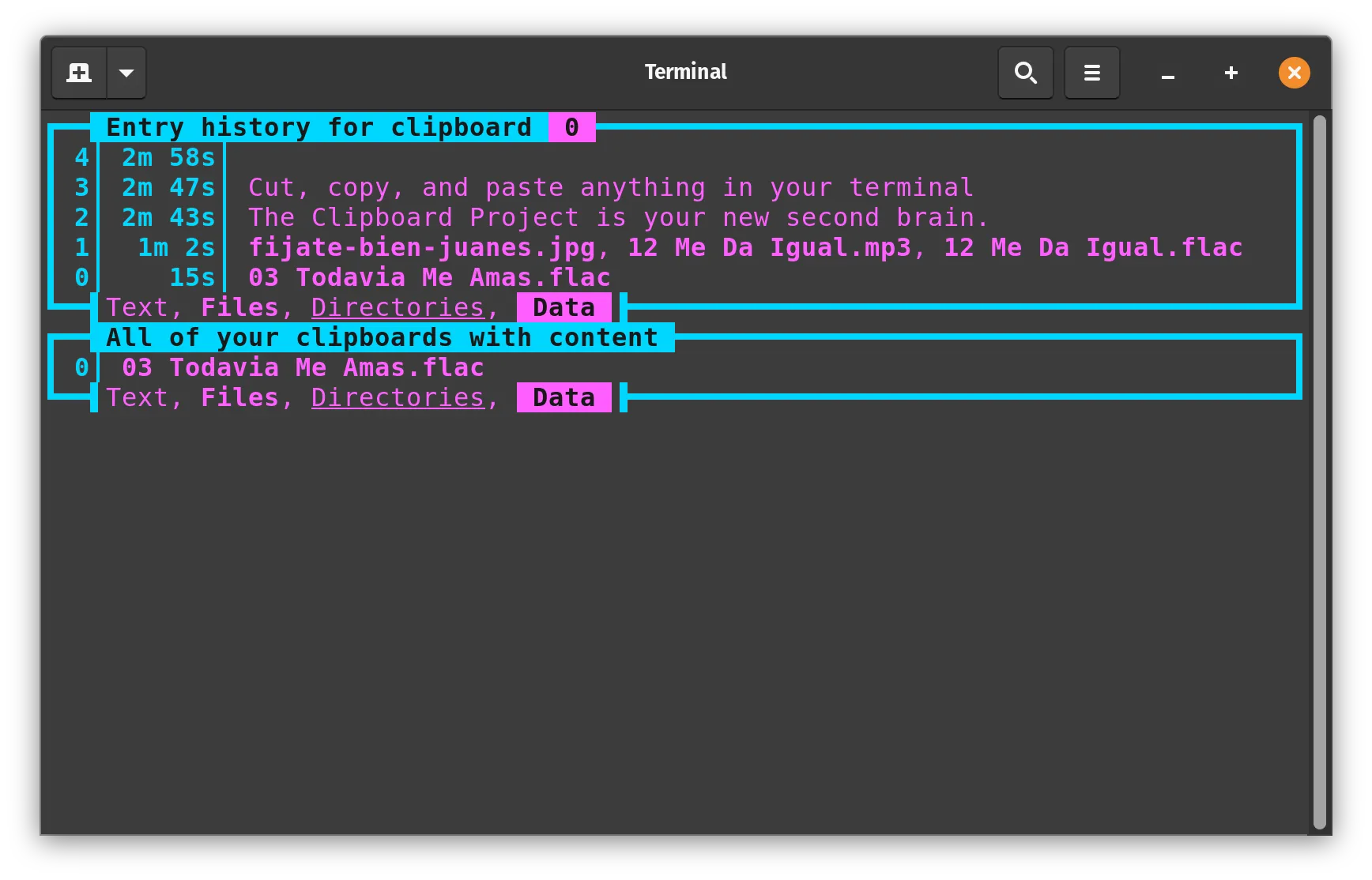Image resolution: width=1372 pixels, height=880 pixels.
Task: Click "03 Todavia Me Amas.flac" under all clipboards
Action: (x=303, y=367)
